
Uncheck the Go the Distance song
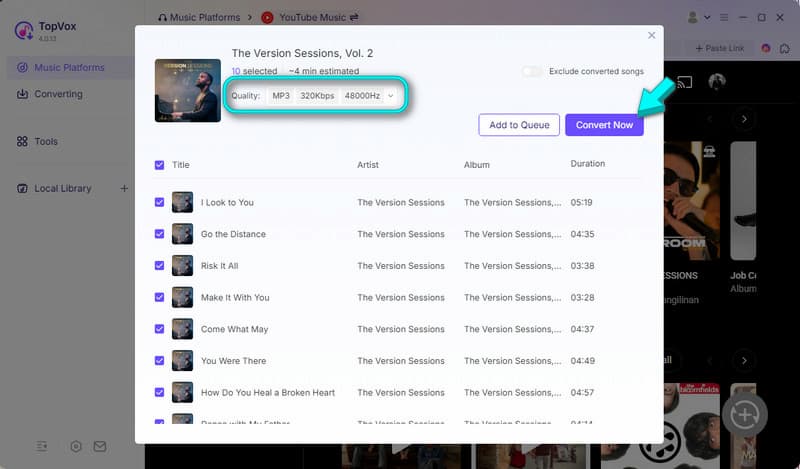click(x=159, y=234)
